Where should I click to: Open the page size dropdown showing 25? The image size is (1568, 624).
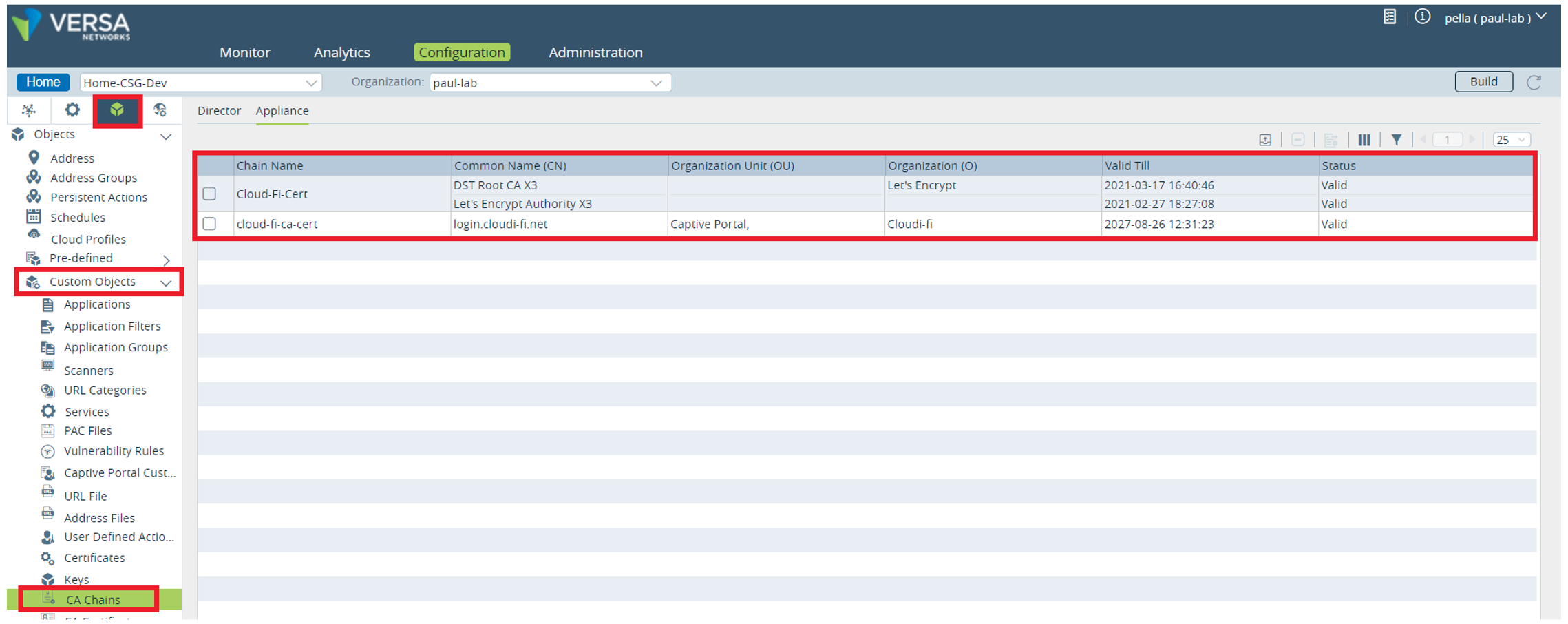pos(1511,139)
